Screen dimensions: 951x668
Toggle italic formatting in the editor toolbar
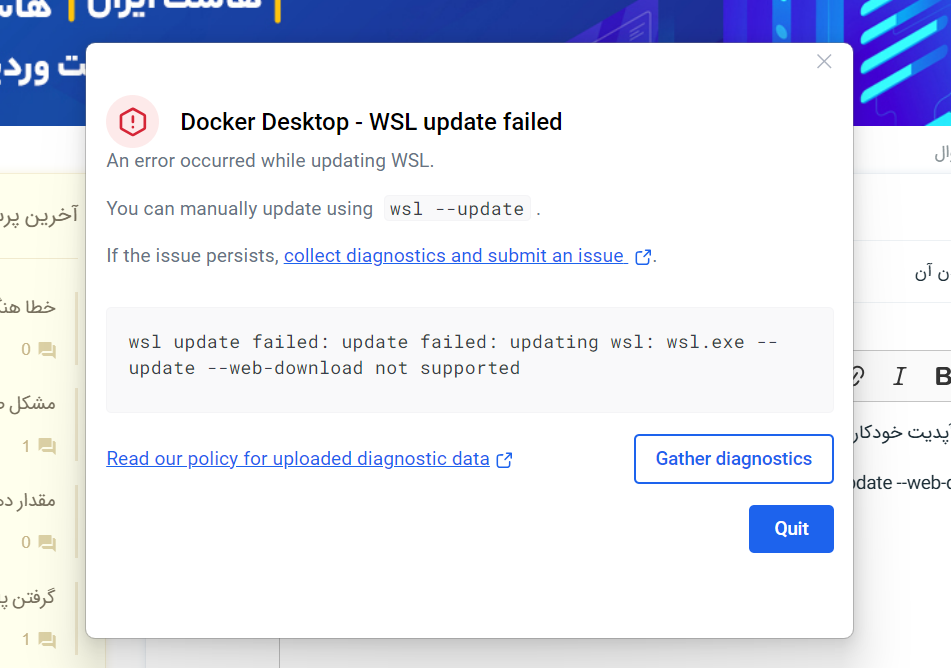[899, 376]
